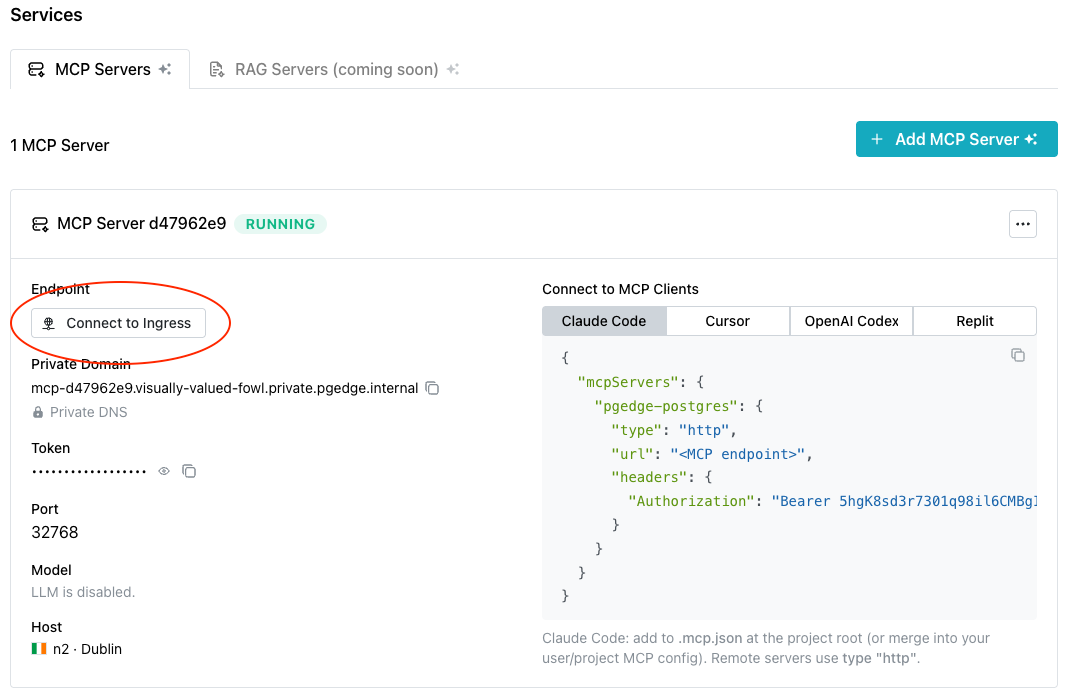Click the Ireland flag icon for host
This screenshot has width=1069, height=699.
tap(39, 649)
